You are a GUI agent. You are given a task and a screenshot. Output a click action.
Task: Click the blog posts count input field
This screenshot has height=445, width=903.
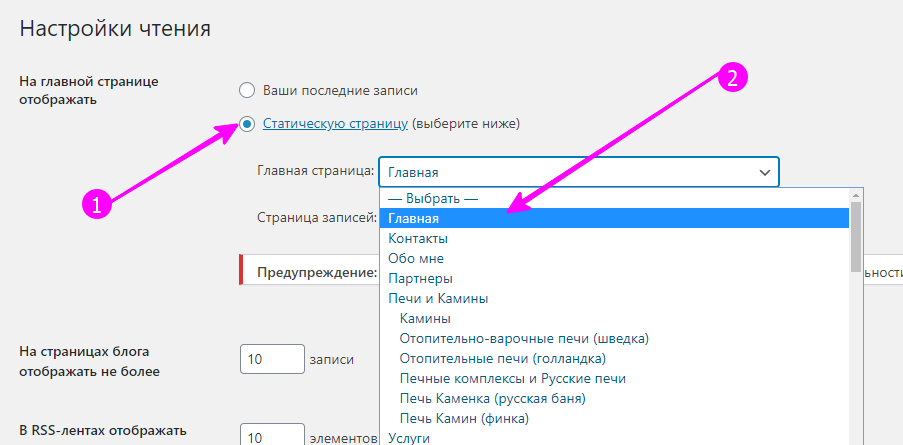tap(271, 359)
